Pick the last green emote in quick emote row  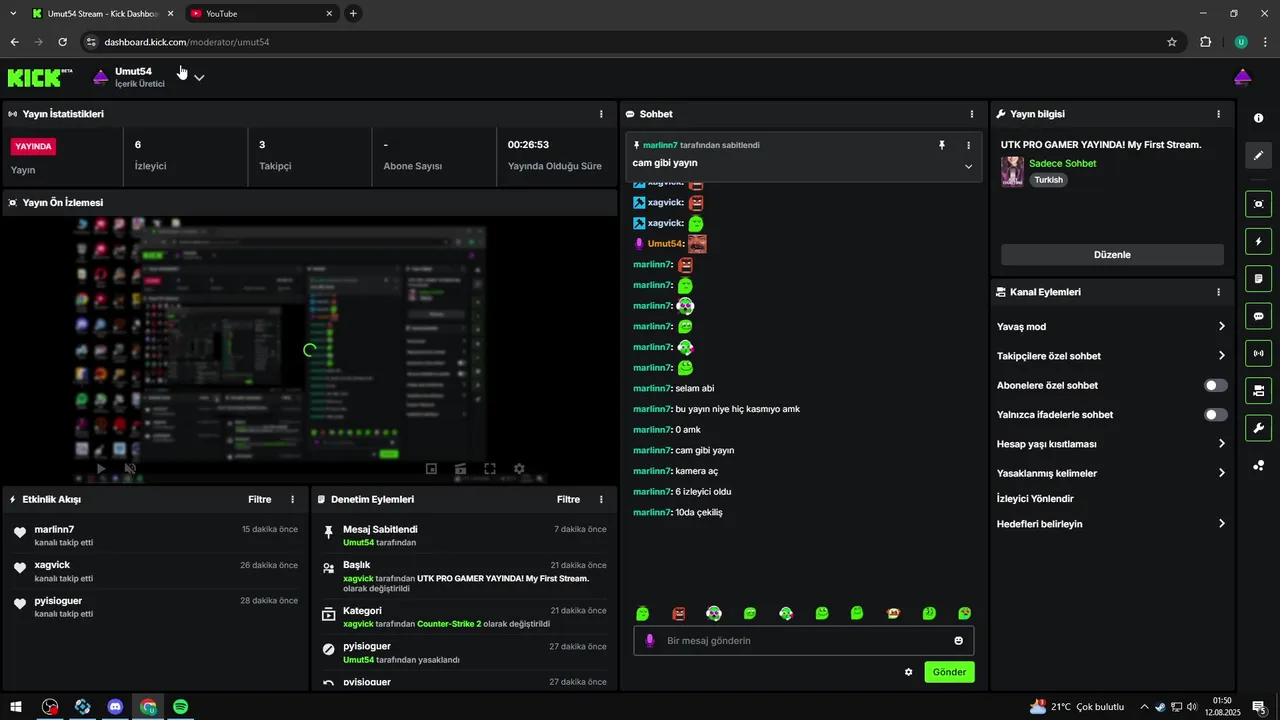point(964,613)
